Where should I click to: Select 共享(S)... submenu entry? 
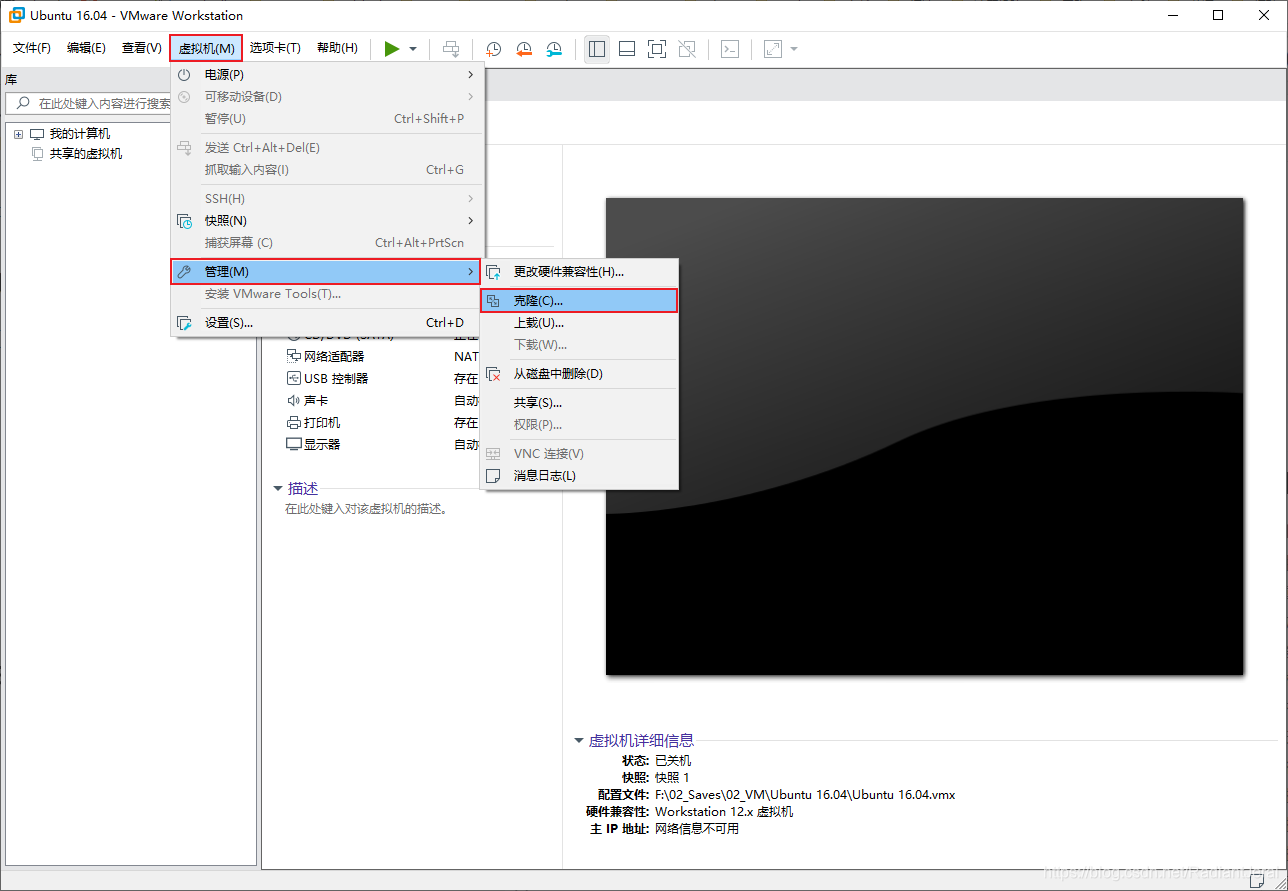pos(579,403)
